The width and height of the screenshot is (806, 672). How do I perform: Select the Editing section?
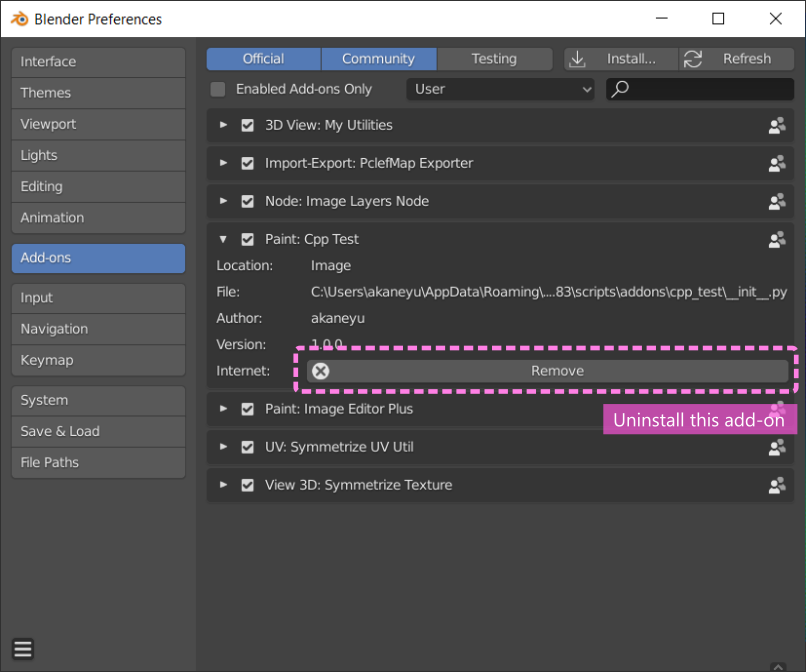pyautogui.click(x=98, y=187)
